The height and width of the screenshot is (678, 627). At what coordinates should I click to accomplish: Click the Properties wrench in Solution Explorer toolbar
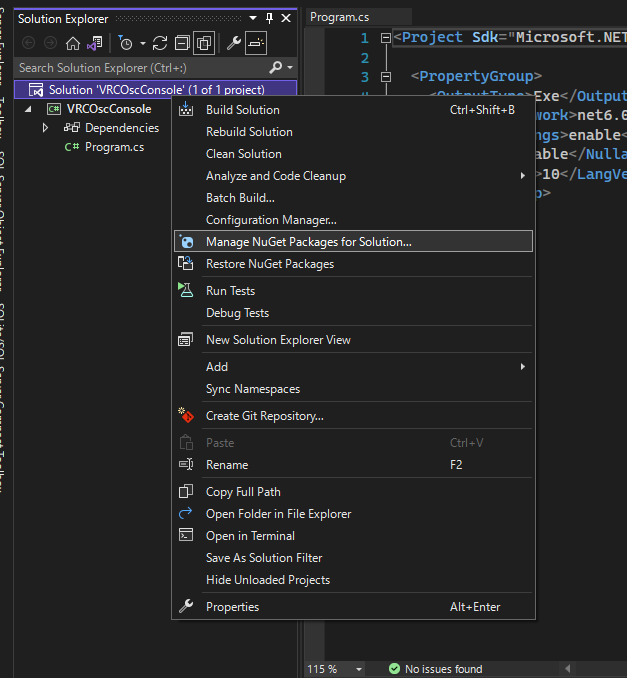234,43
